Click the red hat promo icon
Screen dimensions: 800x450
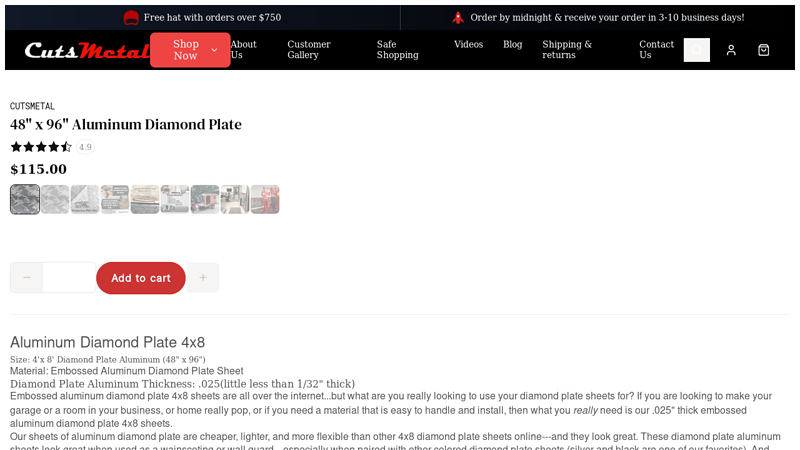point(131,17)
